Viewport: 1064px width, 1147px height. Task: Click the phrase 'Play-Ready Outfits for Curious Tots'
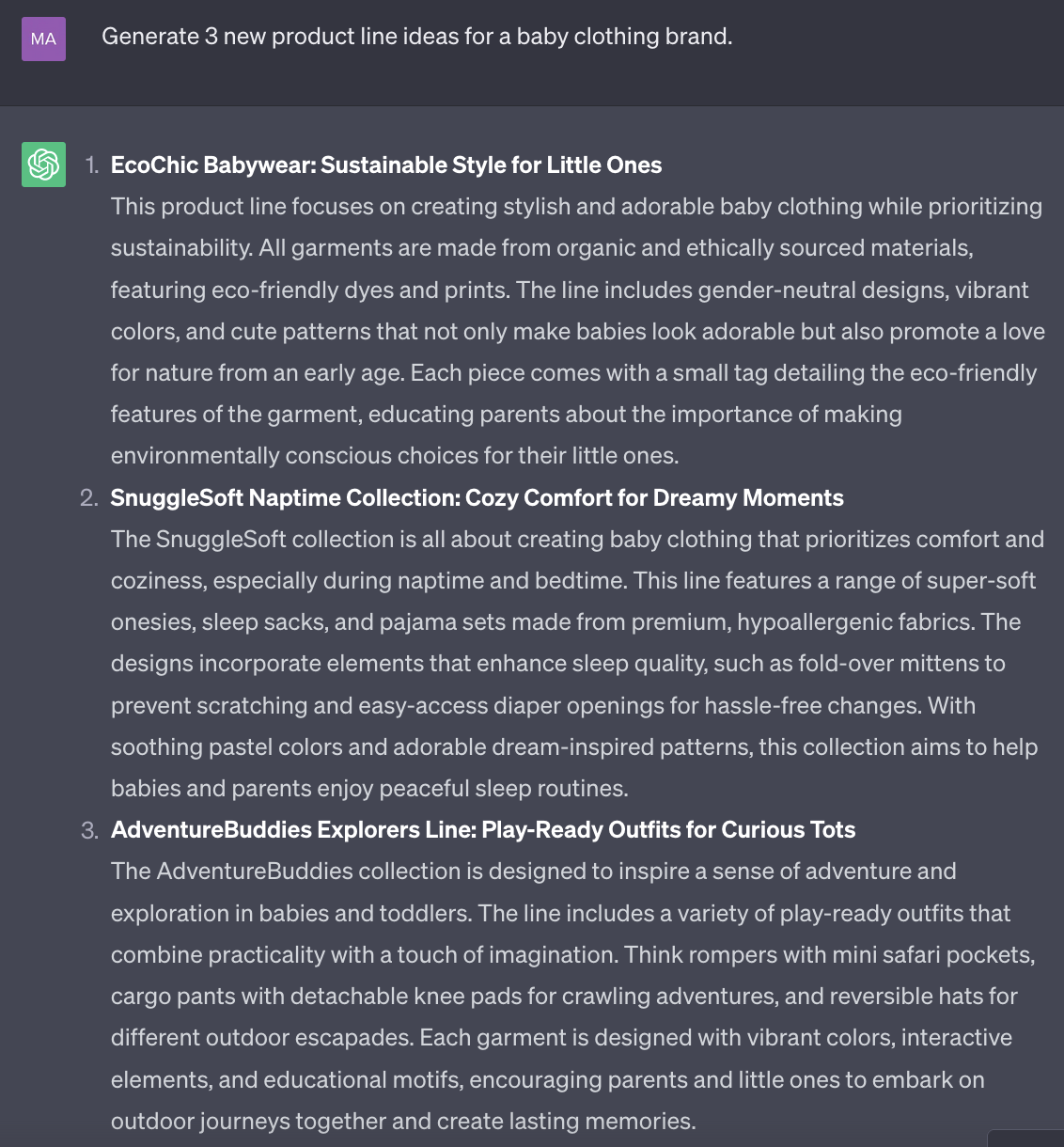coord(668,829)
